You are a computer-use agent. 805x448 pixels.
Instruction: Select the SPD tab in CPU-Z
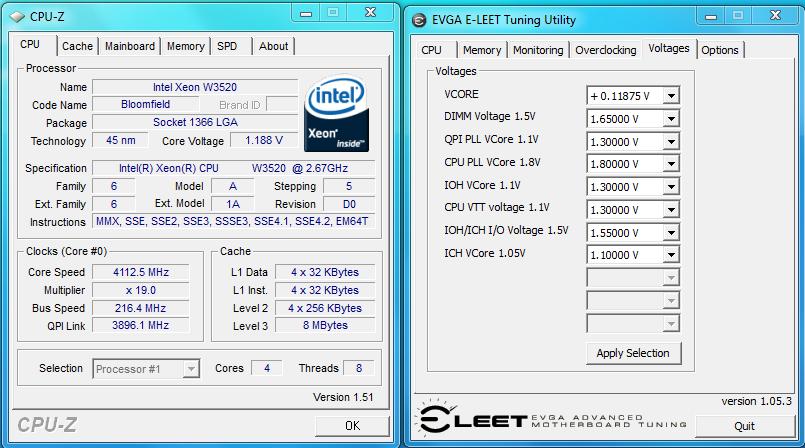tap(227, 46)
